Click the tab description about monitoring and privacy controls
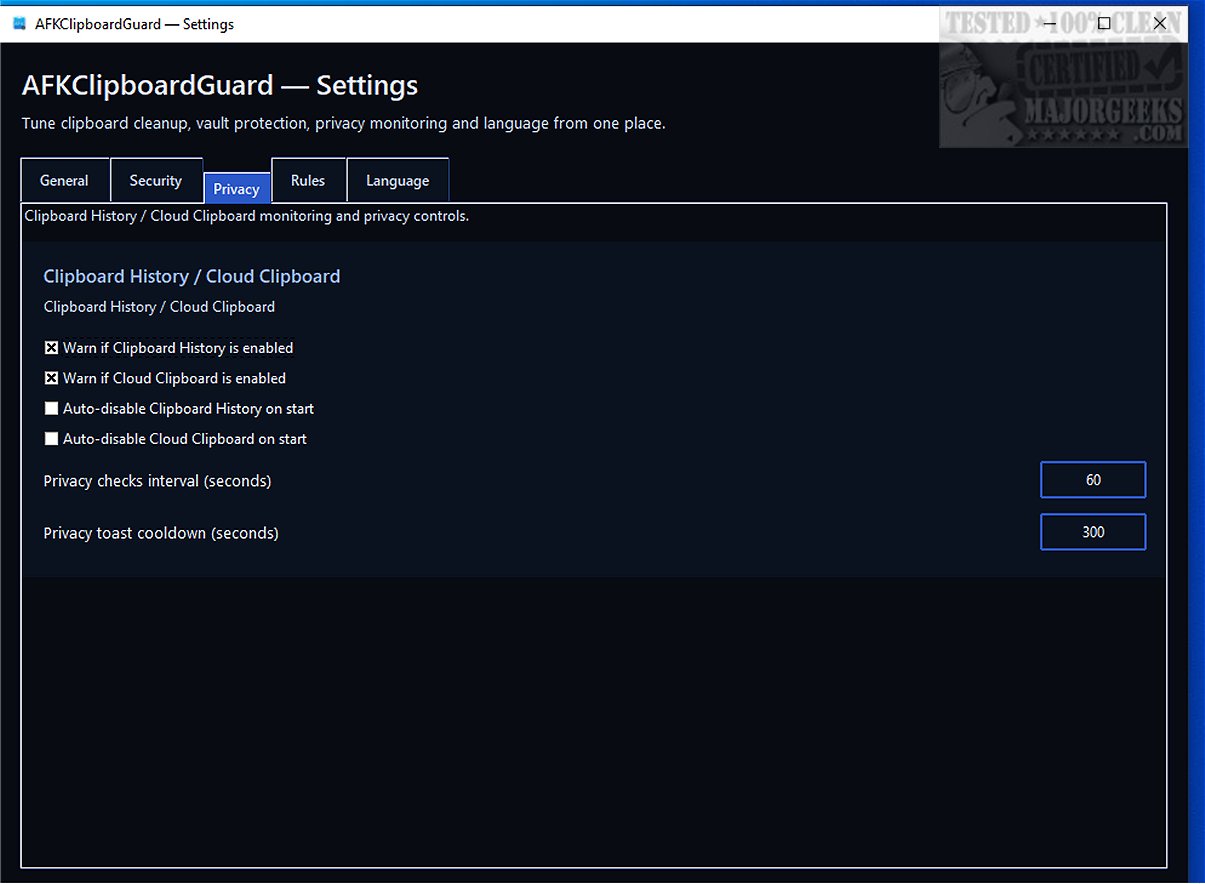The height and width of the screenshot is (884, 1205). [x=246, y=216]
